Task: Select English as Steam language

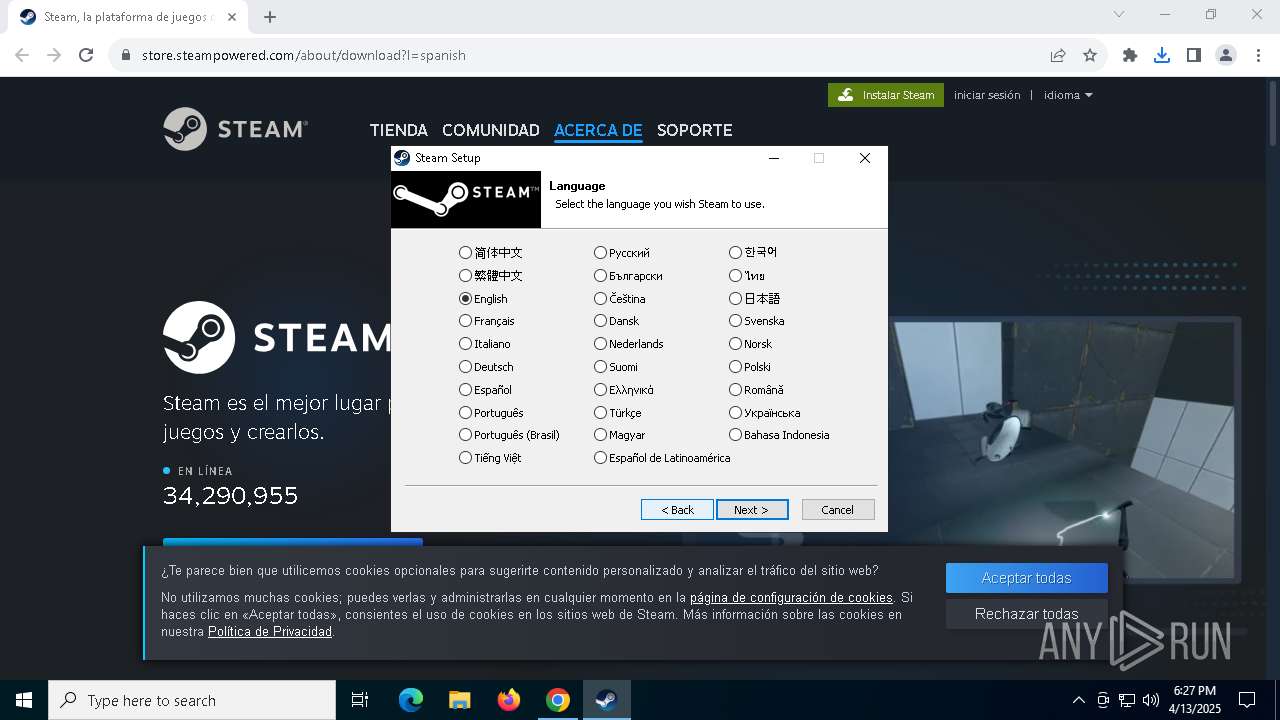Action: click(484, 299)
